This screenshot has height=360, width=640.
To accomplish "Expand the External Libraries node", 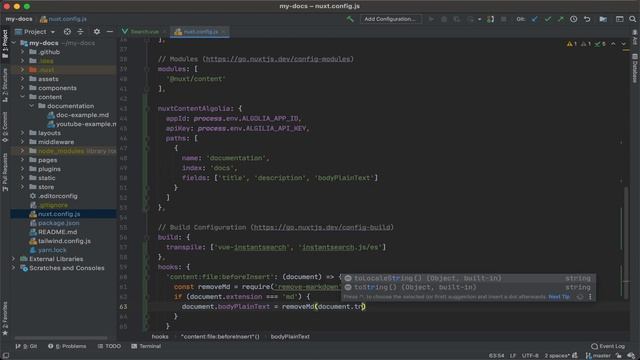I will [x=13, y=259].
